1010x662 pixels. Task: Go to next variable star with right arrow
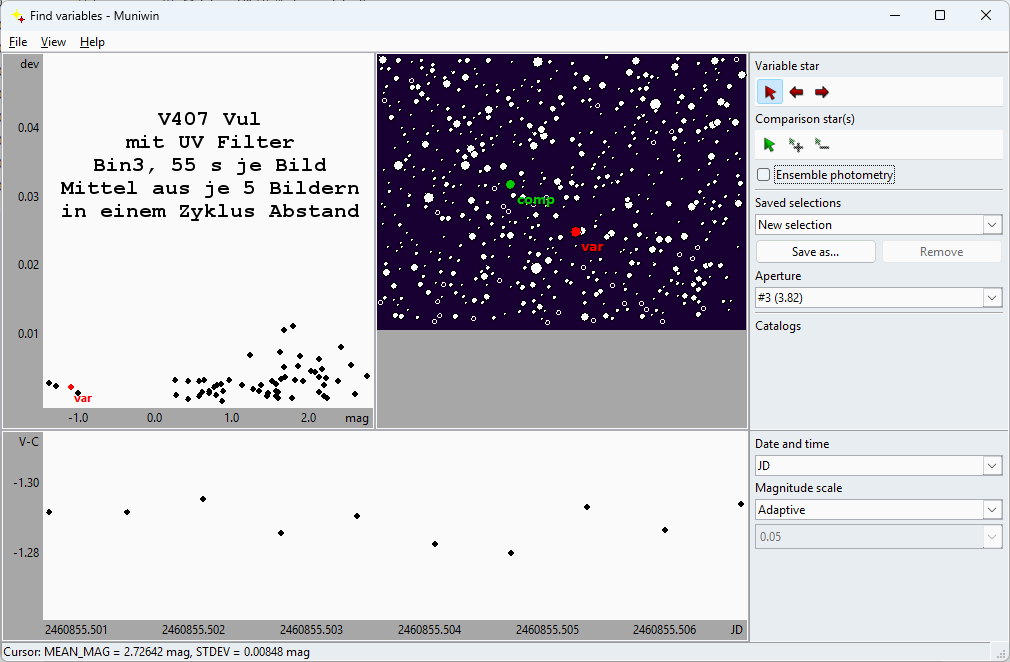click(822, 92)
